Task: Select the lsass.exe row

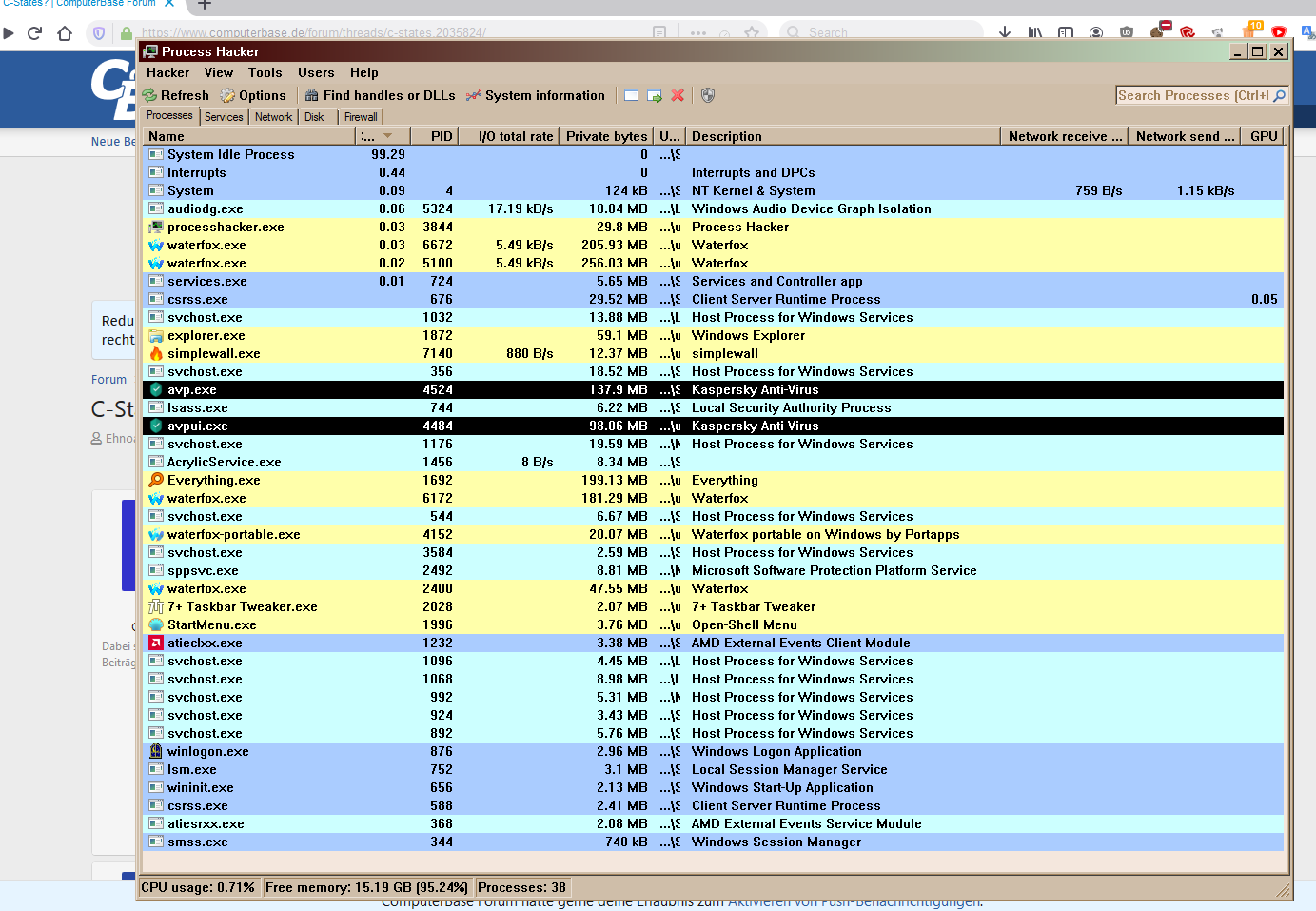Action: [x=713, y=407]
